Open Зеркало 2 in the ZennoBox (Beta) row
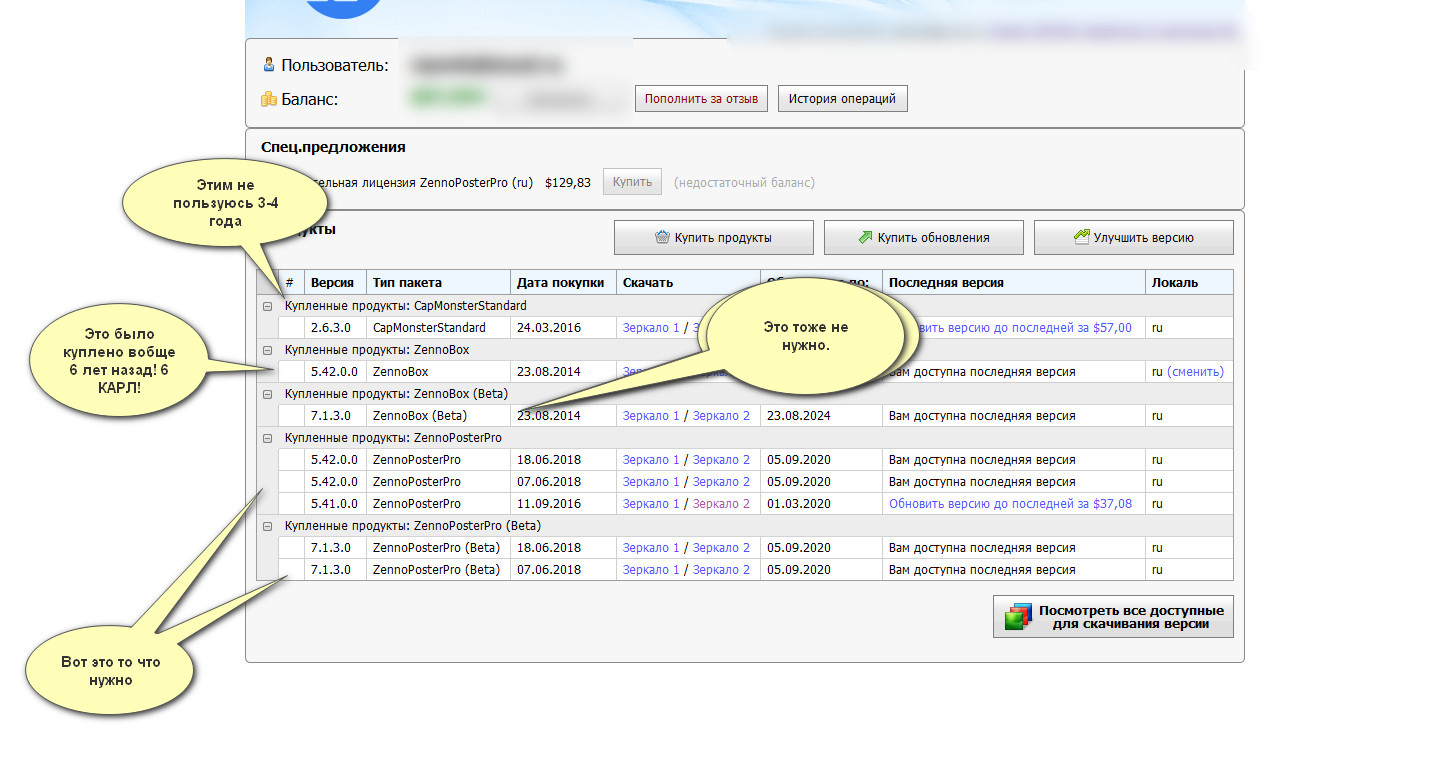Image resolution: width=1456 pixels, height=766 pixels. point(721,416)
